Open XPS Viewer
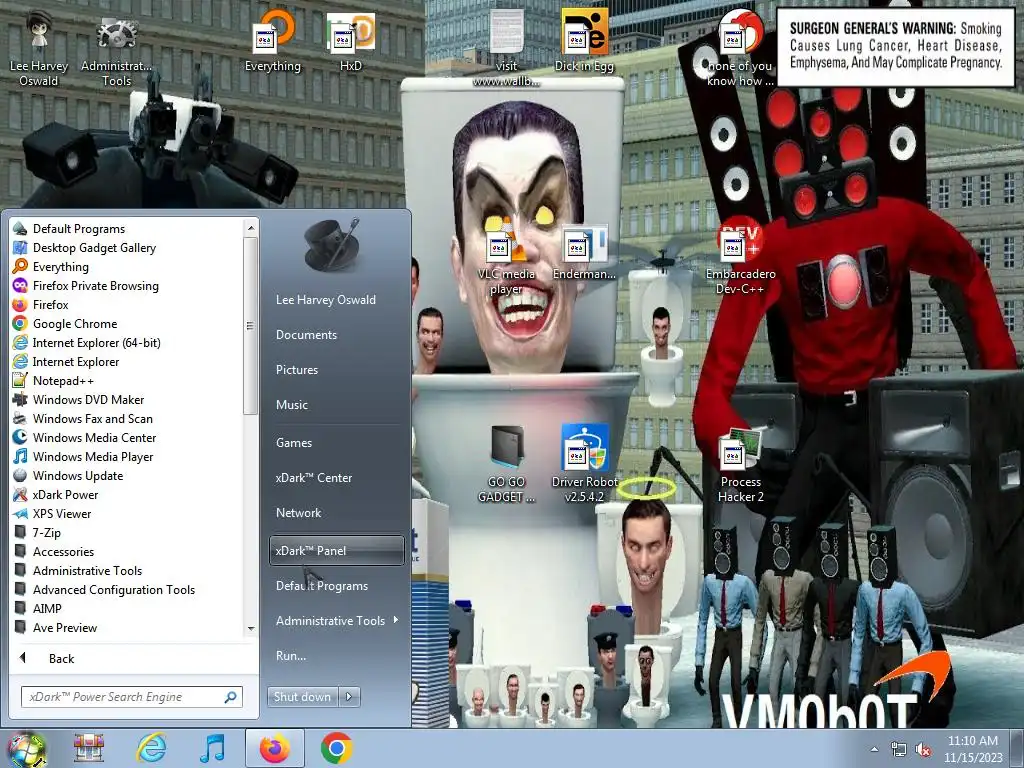Image resolution: width=1024 pixels, height=768 pixels. 61,513
